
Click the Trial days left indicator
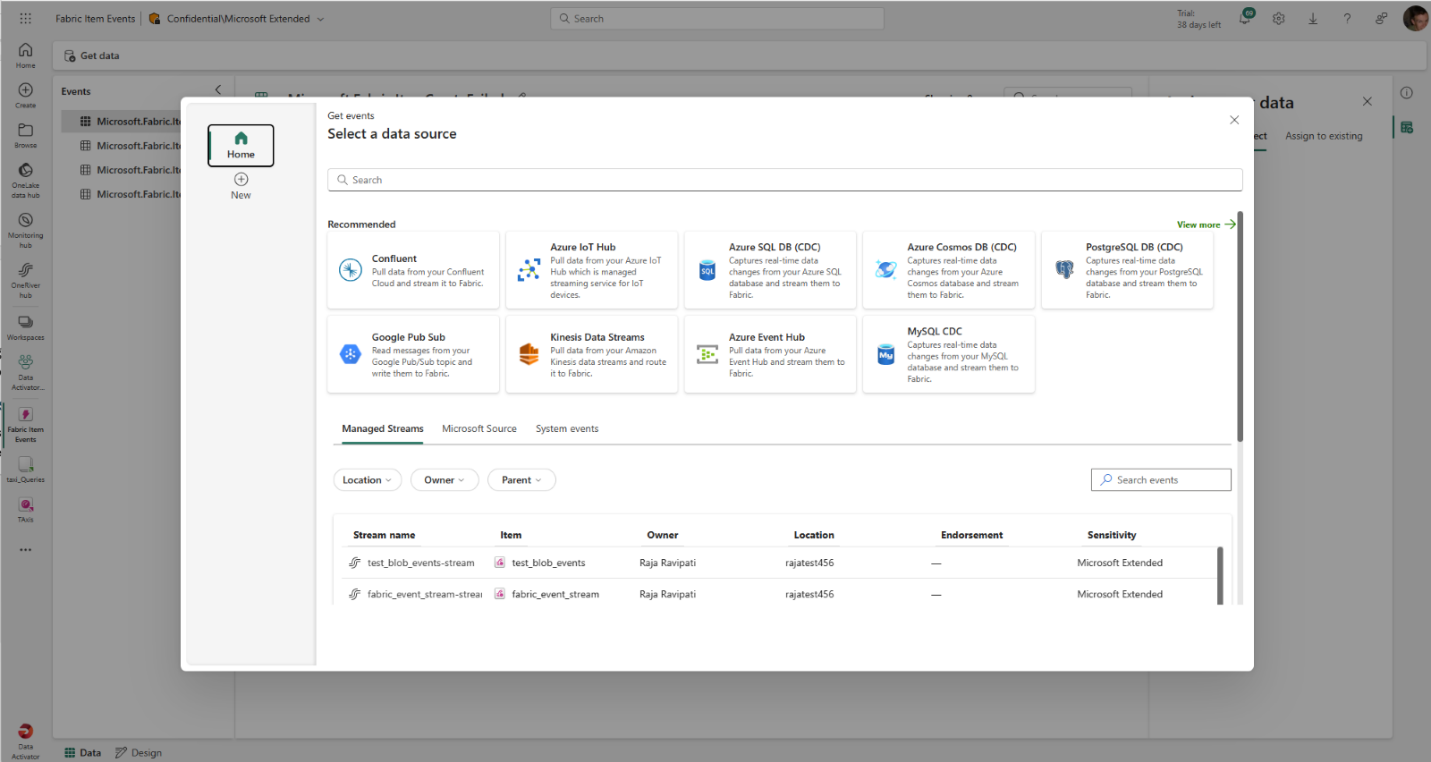click(x=1199, y=19)
